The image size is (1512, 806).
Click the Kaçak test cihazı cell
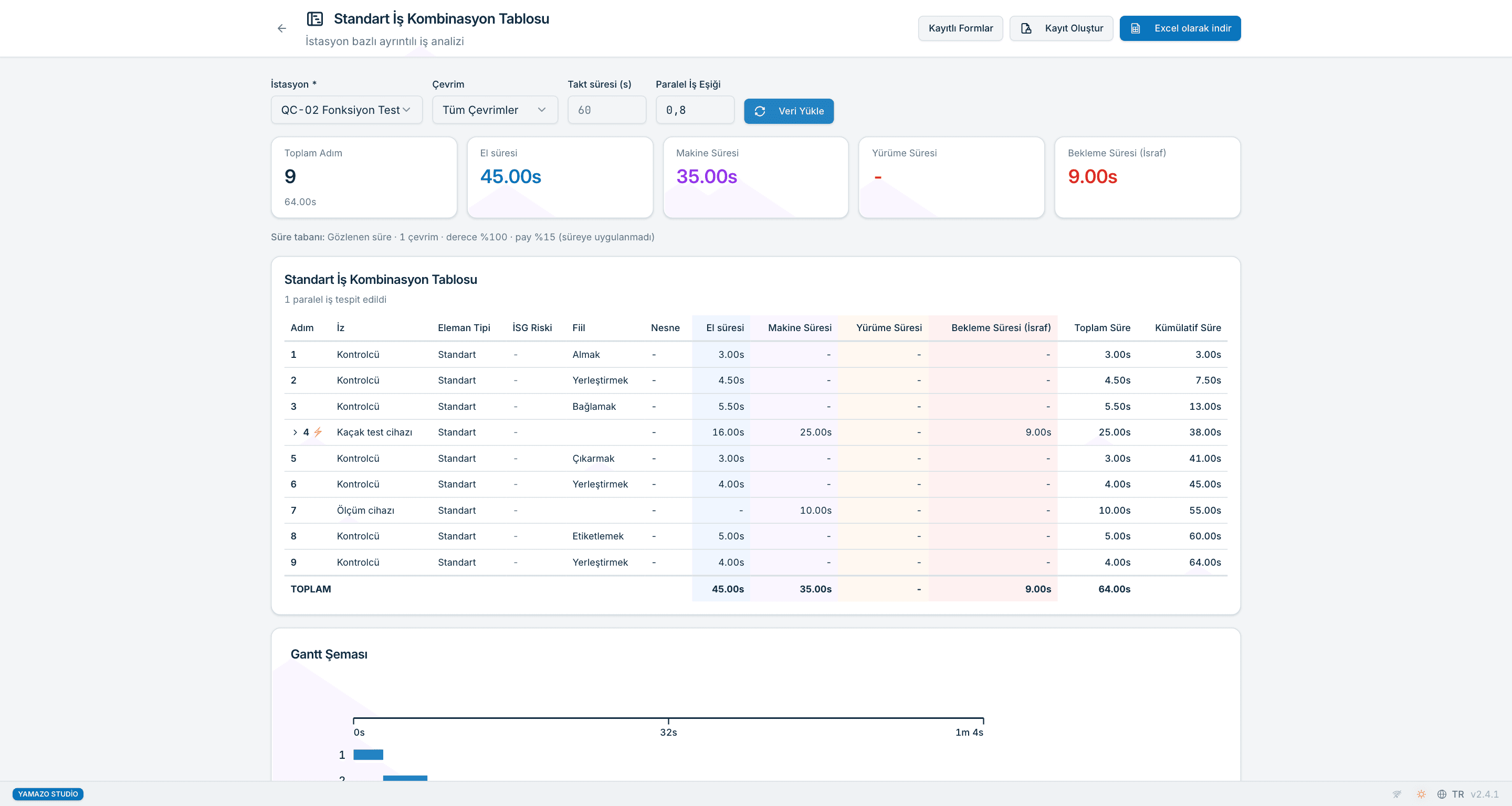point(374,432)
